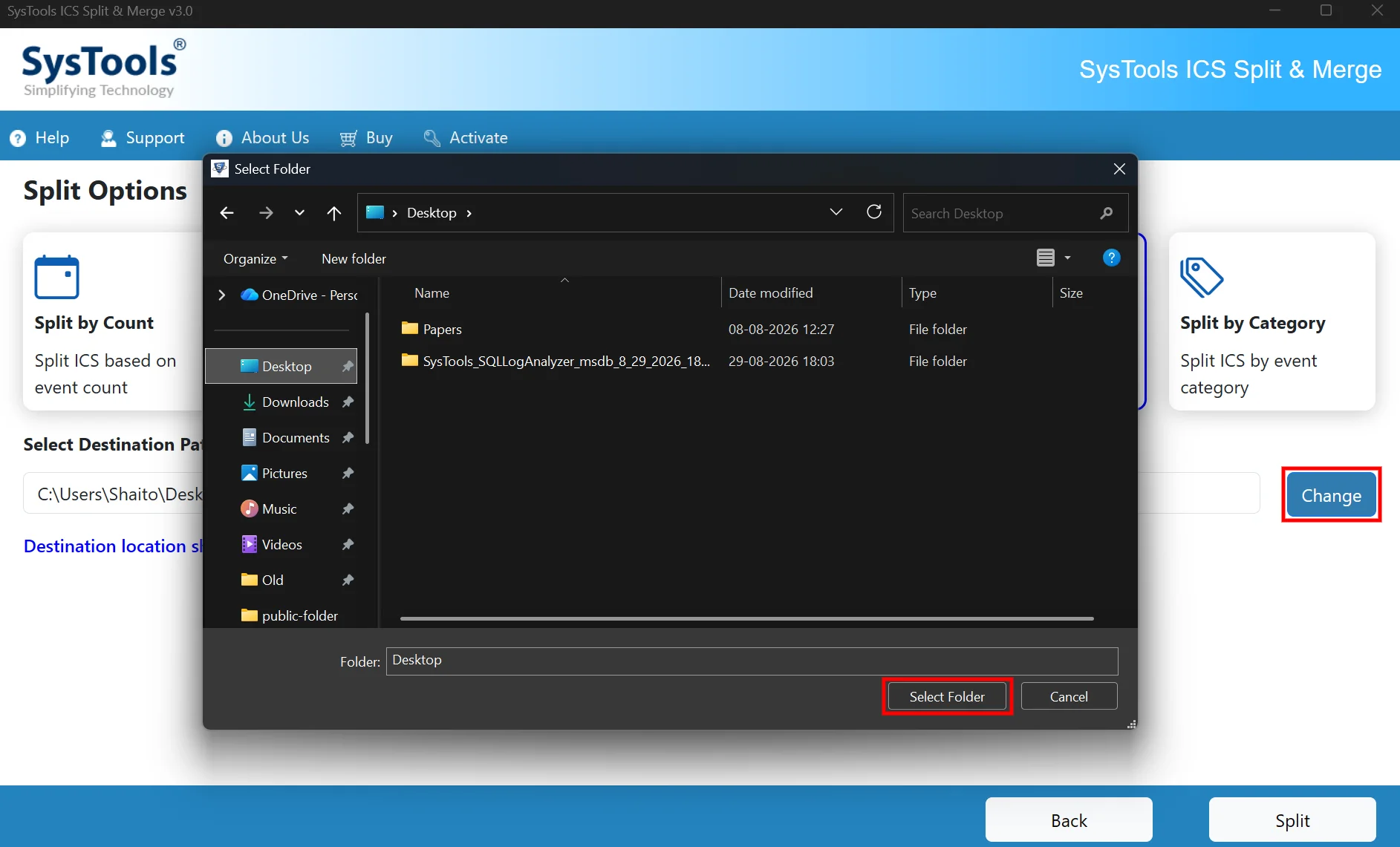Viewport: 1400px width, 847px height.
Task: Click the pin icon next to Videos
Action: [348, 544]
